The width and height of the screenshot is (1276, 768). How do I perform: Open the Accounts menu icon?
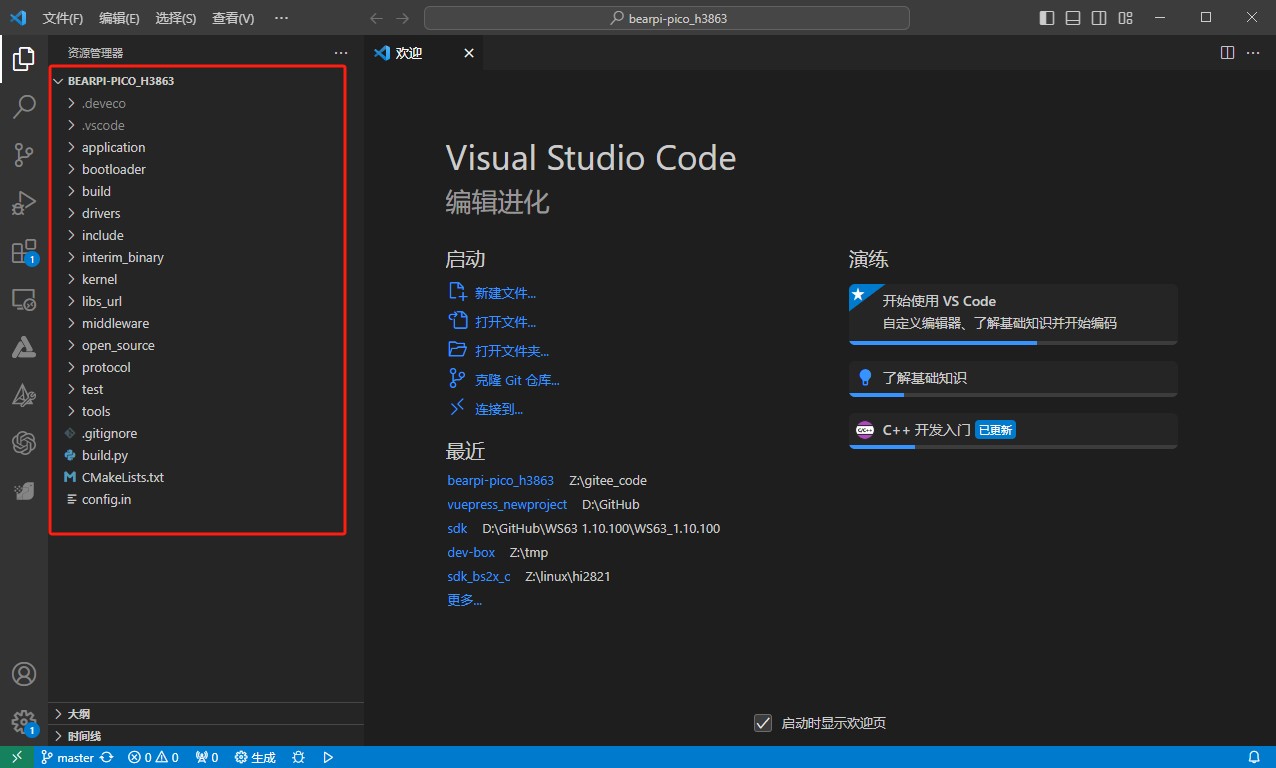coord(24,674)
